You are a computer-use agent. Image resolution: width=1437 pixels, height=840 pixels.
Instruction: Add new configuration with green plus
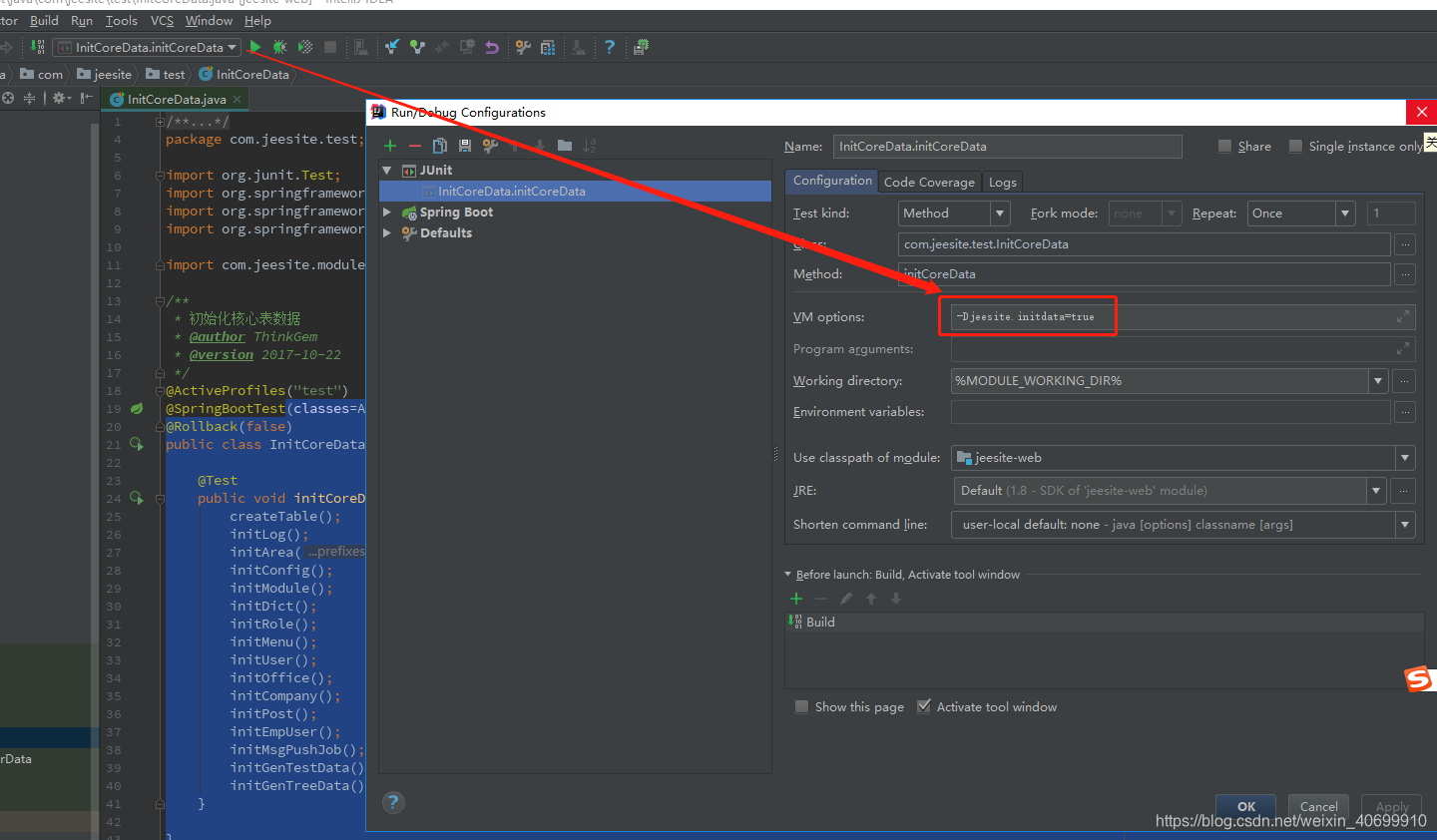[390, 146]
